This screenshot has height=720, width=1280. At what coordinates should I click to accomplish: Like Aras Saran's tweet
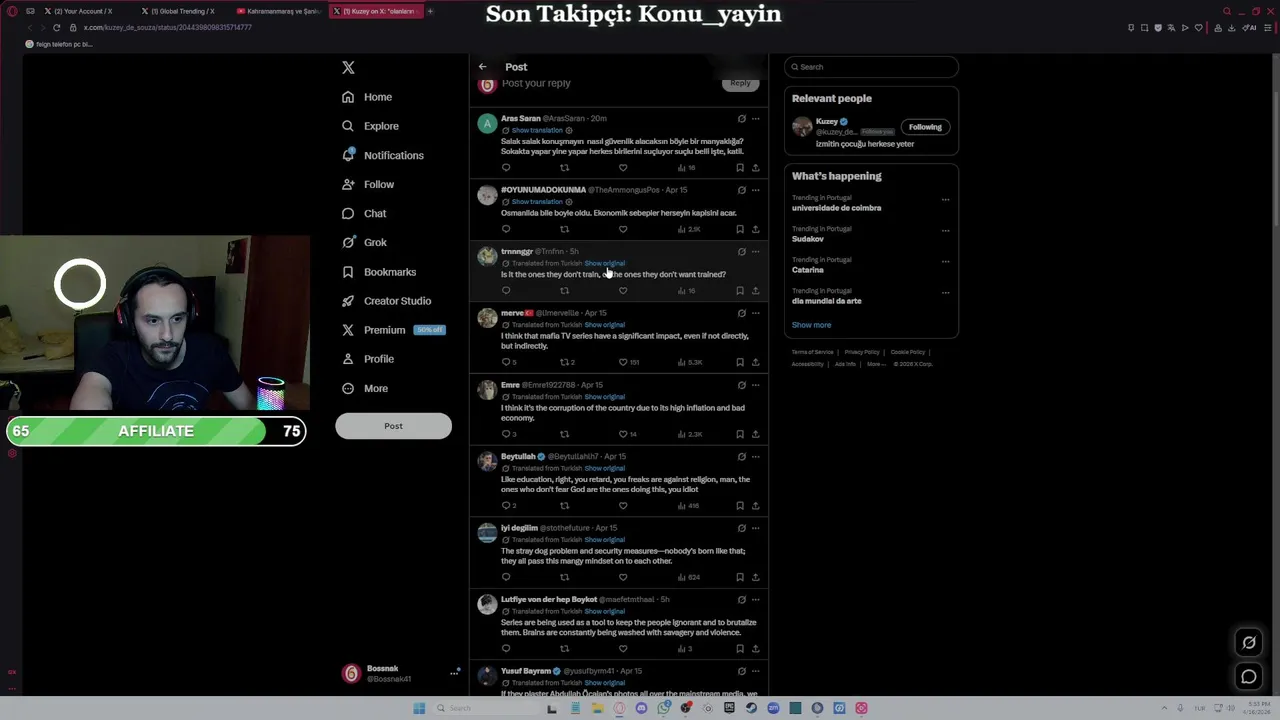(x=623, y=168)
